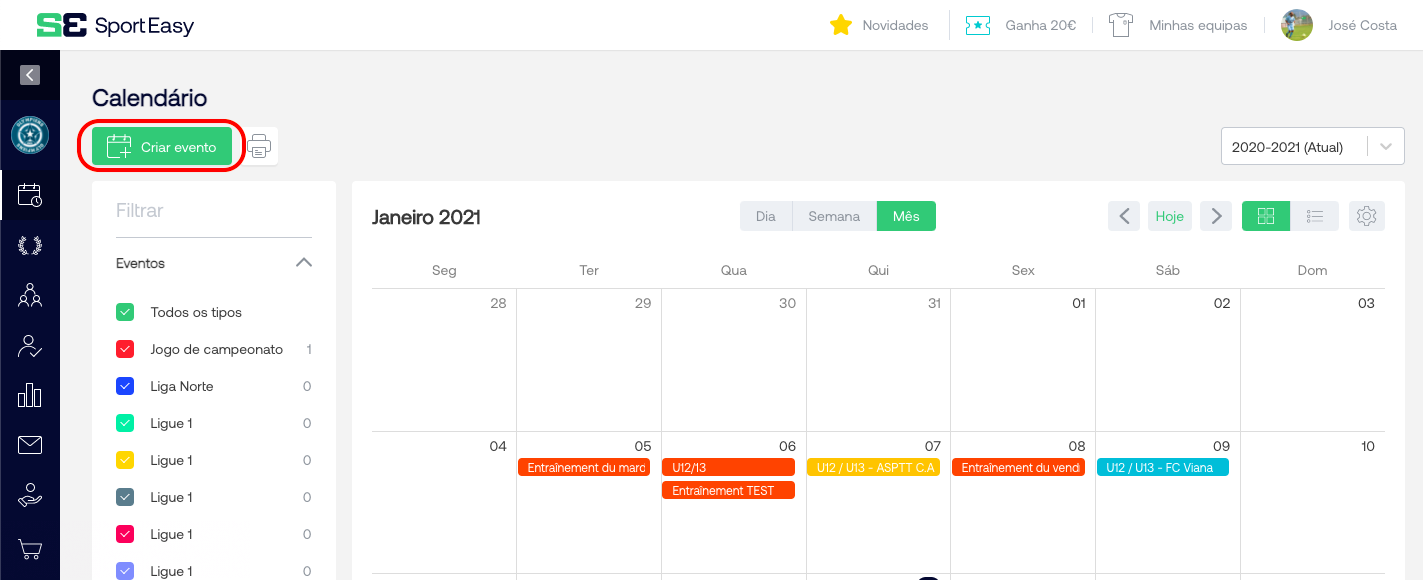This screenshot has height=580, width=1423.
Task: Click the yellow U12 / U13 - ASPTT event
Action: (x=873, y=467)
